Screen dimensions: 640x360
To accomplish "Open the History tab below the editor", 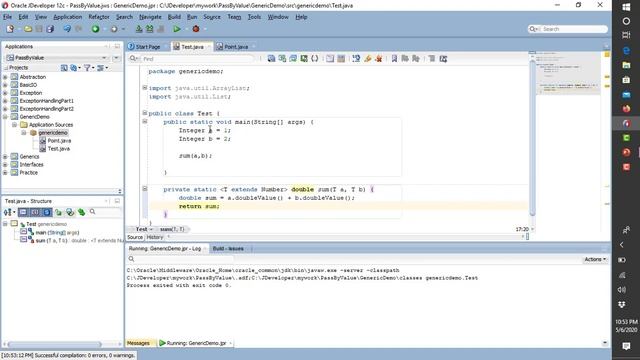I will coord(155,237).
